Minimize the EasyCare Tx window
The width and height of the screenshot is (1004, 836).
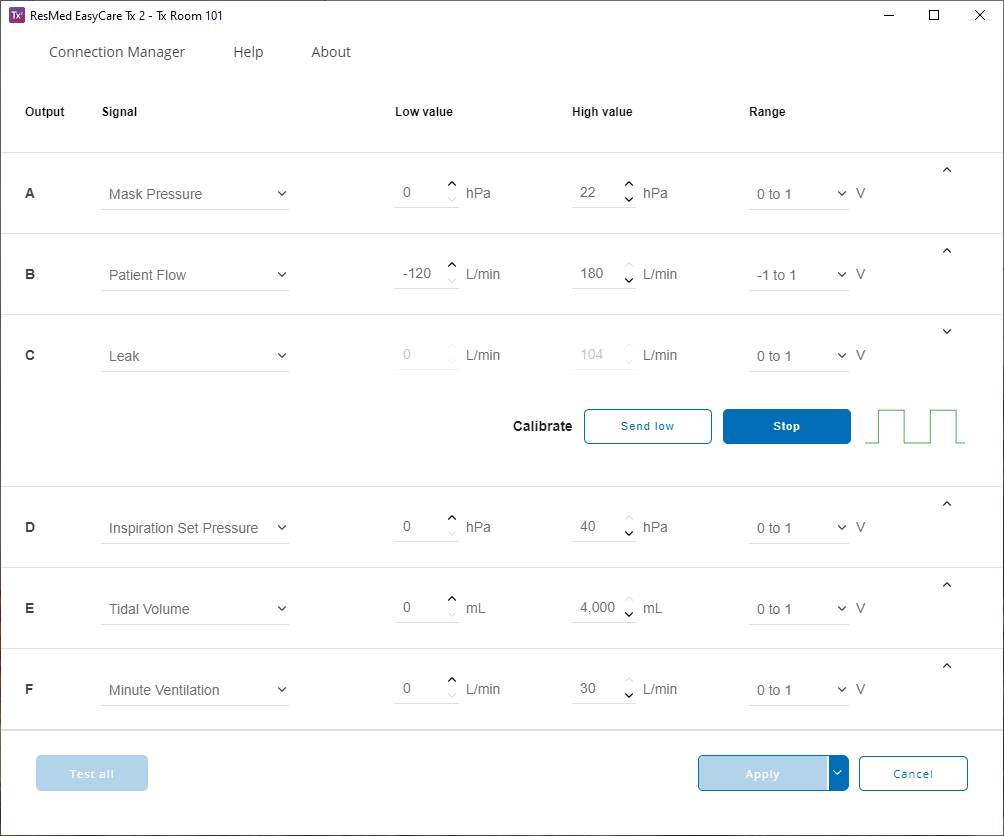point(889,15)
